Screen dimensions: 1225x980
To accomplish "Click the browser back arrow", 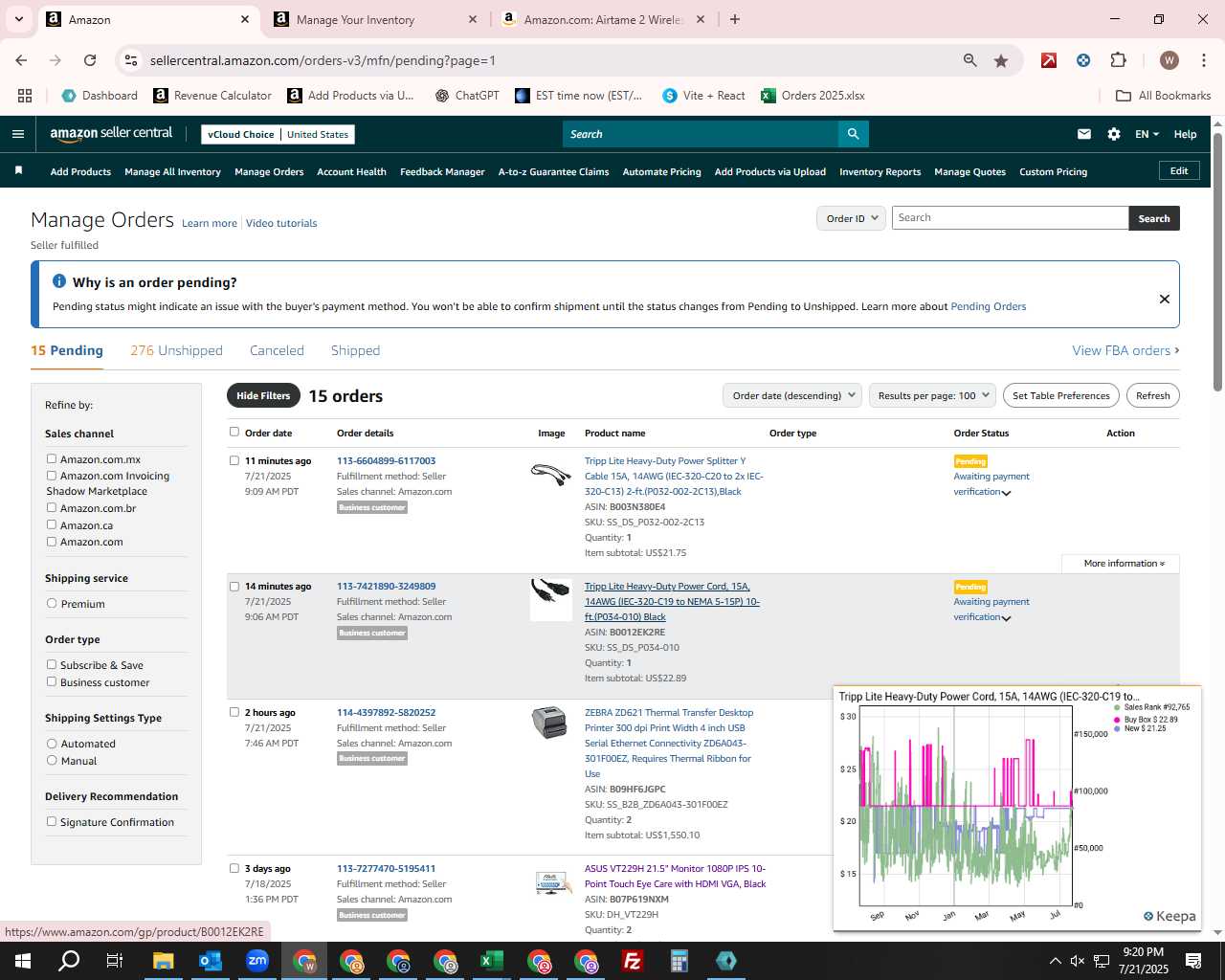I will pos(21,60).
